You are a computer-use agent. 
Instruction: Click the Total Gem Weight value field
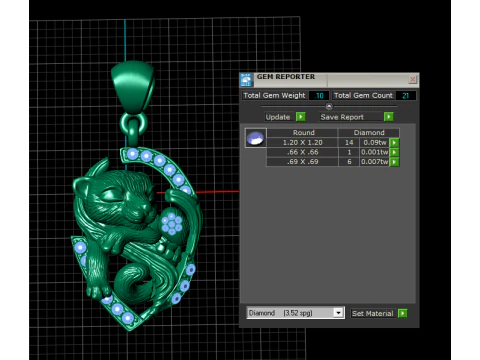[319, 96]
